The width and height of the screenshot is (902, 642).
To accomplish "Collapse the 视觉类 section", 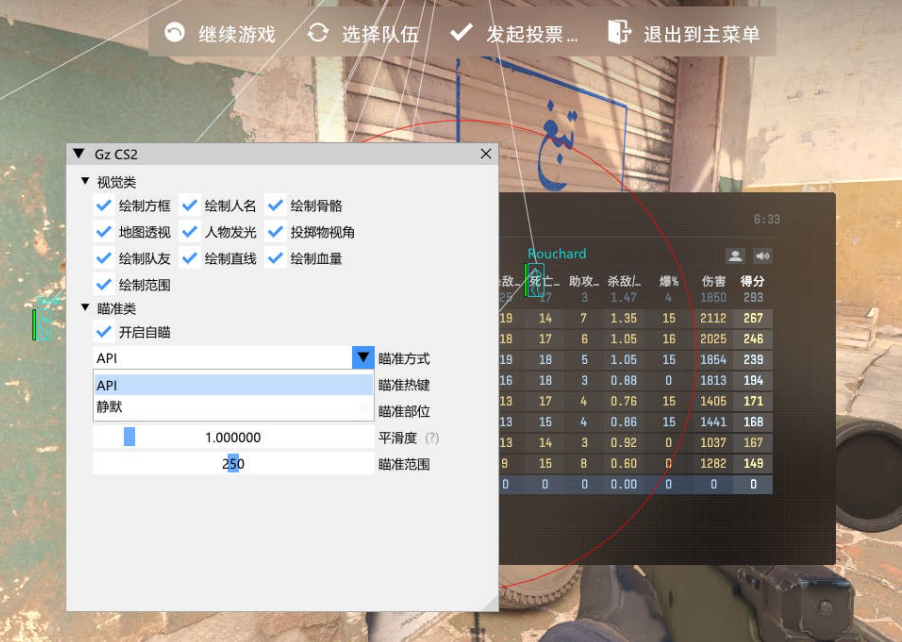I will point(85,181).
